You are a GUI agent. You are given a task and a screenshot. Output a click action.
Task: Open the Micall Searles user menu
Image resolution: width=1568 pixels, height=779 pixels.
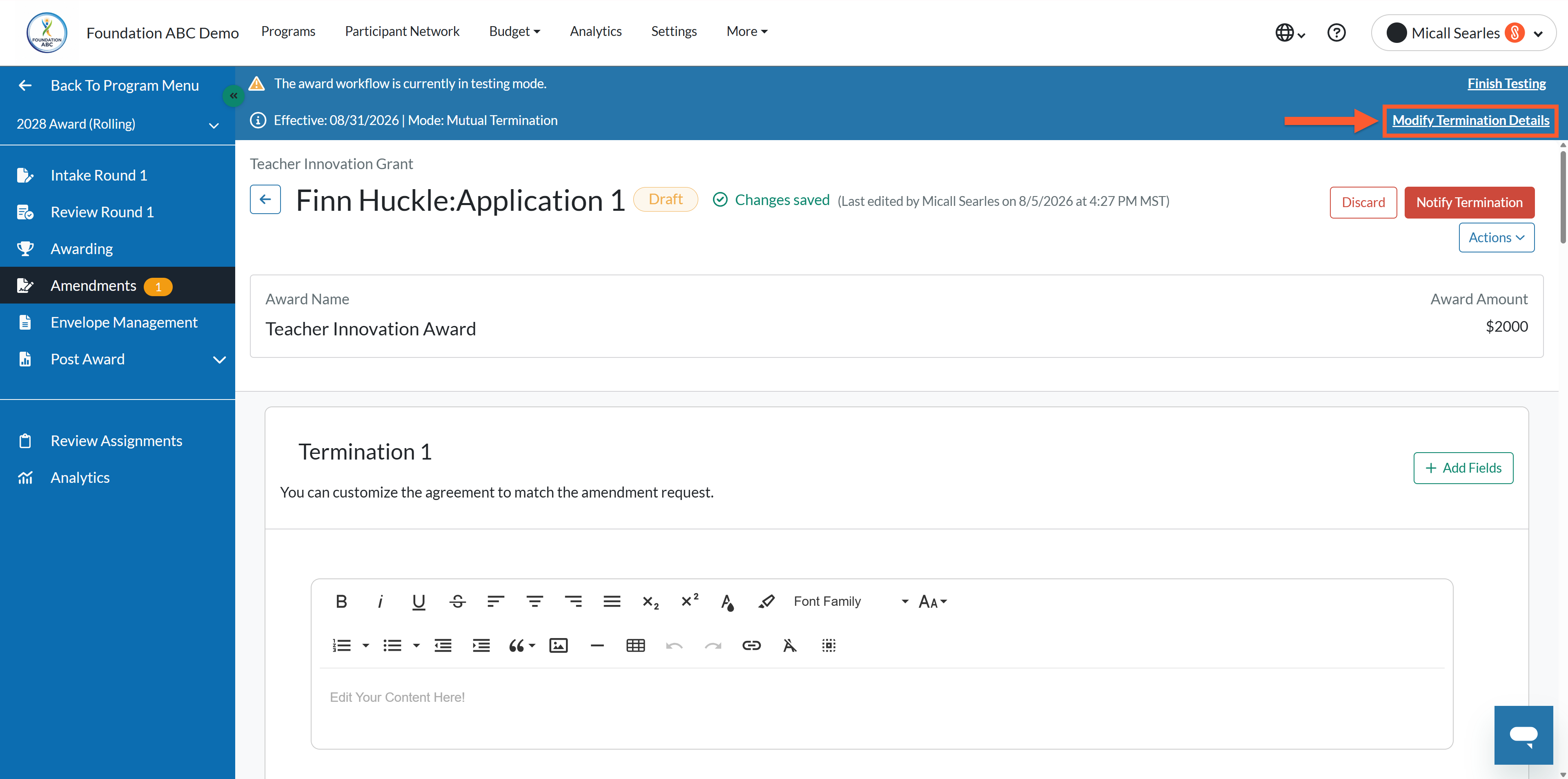point(1464,33)
